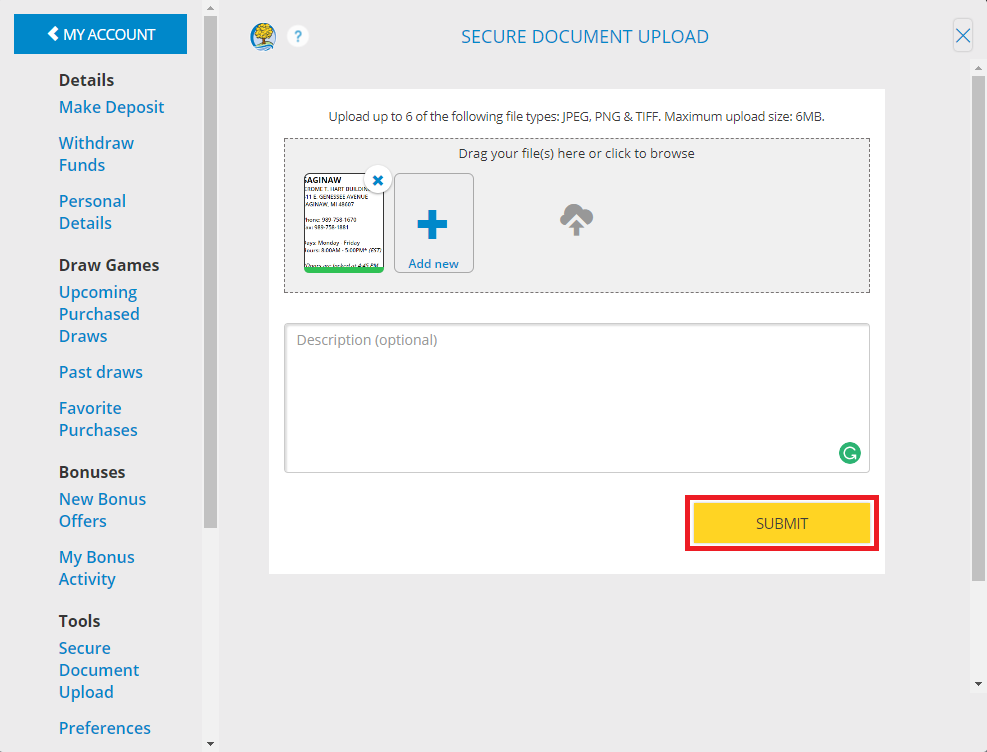Click the back arrow on My Account

coord(54,33)
